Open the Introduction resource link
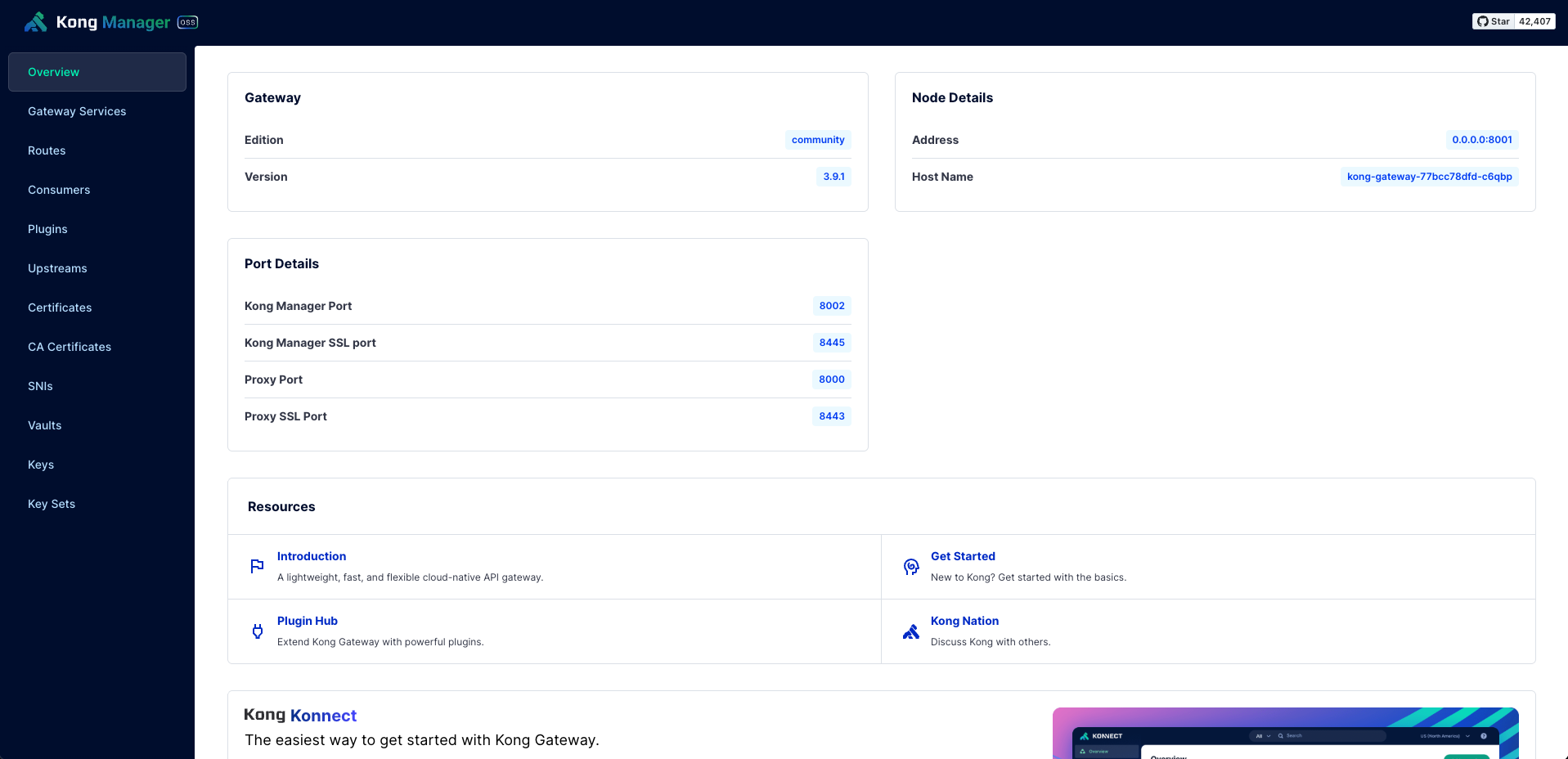Image resolution: width=1568 pixels, height=759 pixels. point(312,556)
